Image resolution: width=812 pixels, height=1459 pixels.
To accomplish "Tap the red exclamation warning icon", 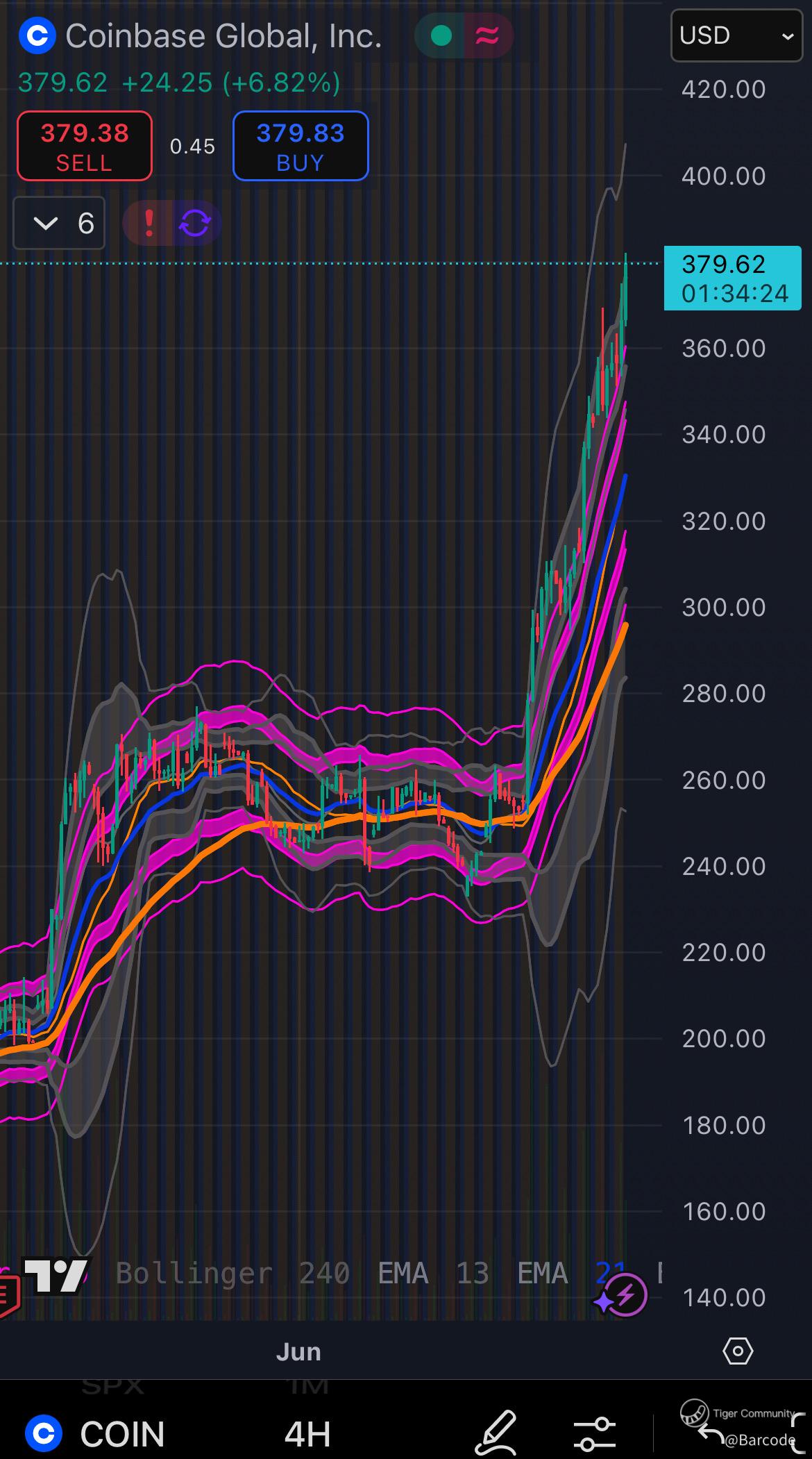I will tap(148, 223).
